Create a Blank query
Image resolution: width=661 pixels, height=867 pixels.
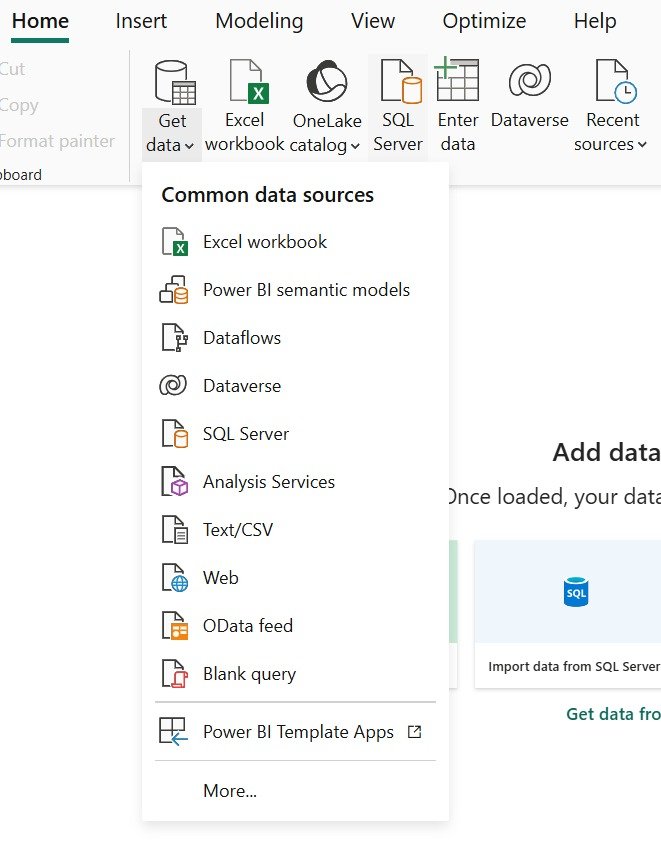click(250, 673)
